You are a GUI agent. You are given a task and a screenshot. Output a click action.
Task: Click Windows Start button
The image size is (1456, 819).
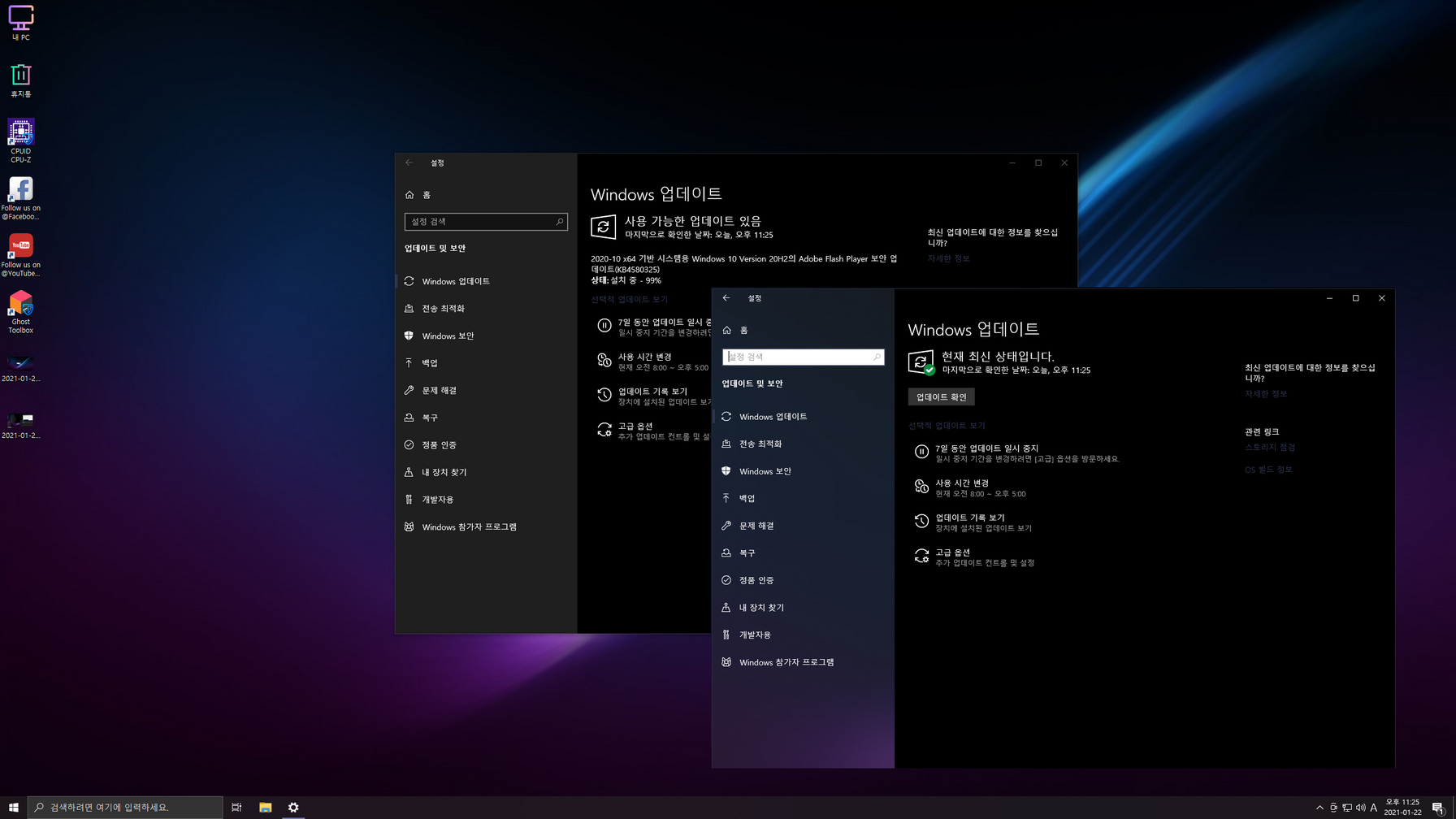(x=13, y=807)
